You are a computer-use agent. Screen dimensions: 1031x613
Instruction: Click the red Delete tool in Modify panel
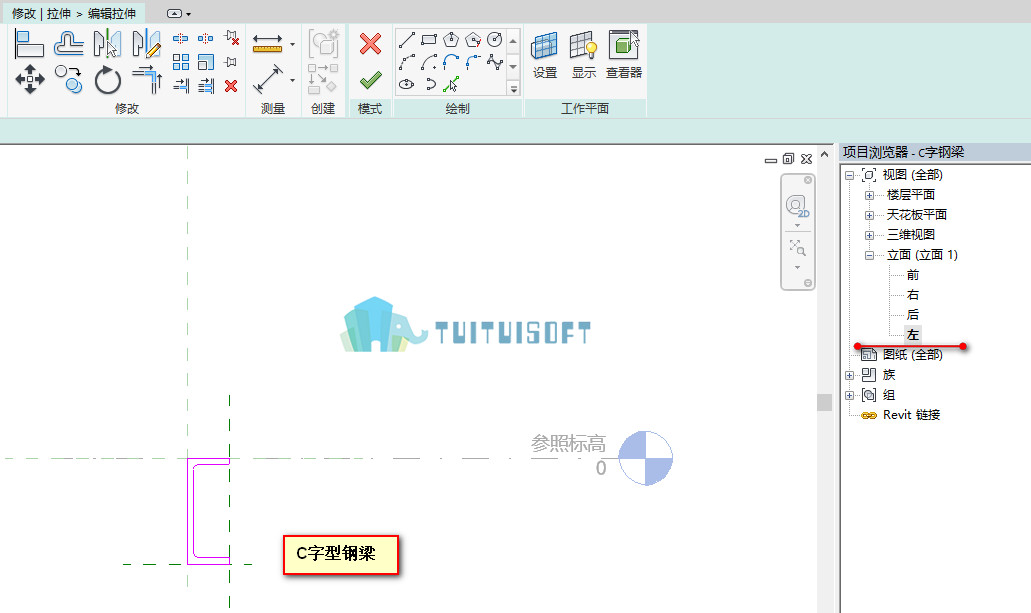tap(231, 86)
